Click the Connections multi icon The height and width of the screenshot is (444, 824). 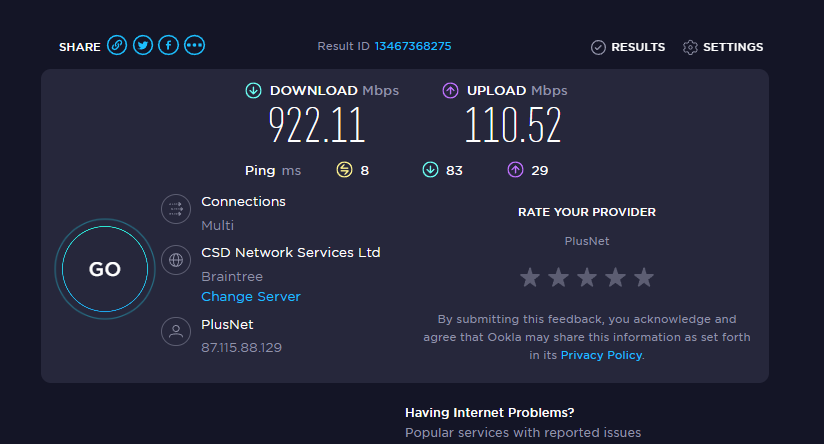pos(176,209)
